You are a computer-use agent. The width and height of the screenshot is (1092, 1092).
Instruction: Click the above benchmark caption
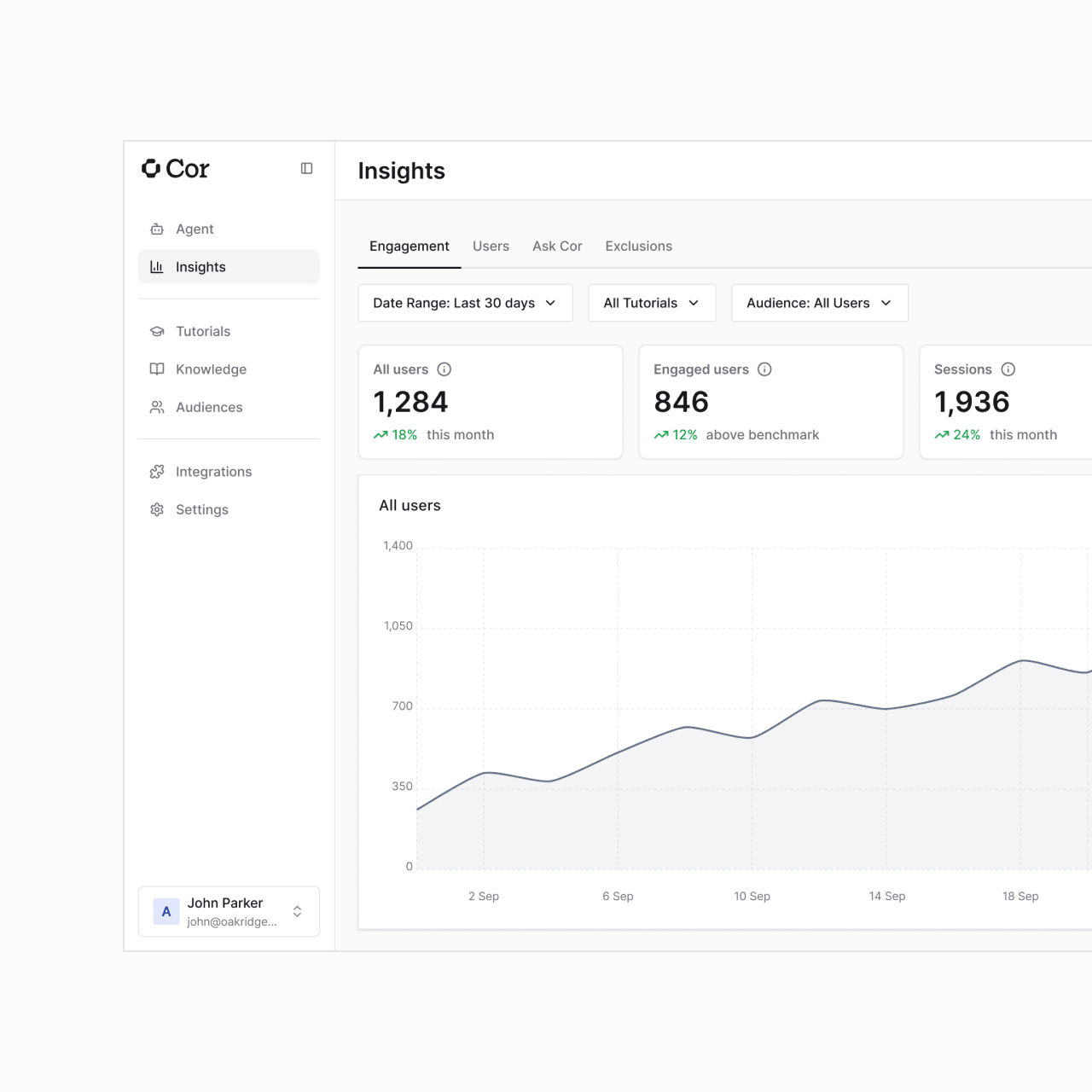click(763, 435)
